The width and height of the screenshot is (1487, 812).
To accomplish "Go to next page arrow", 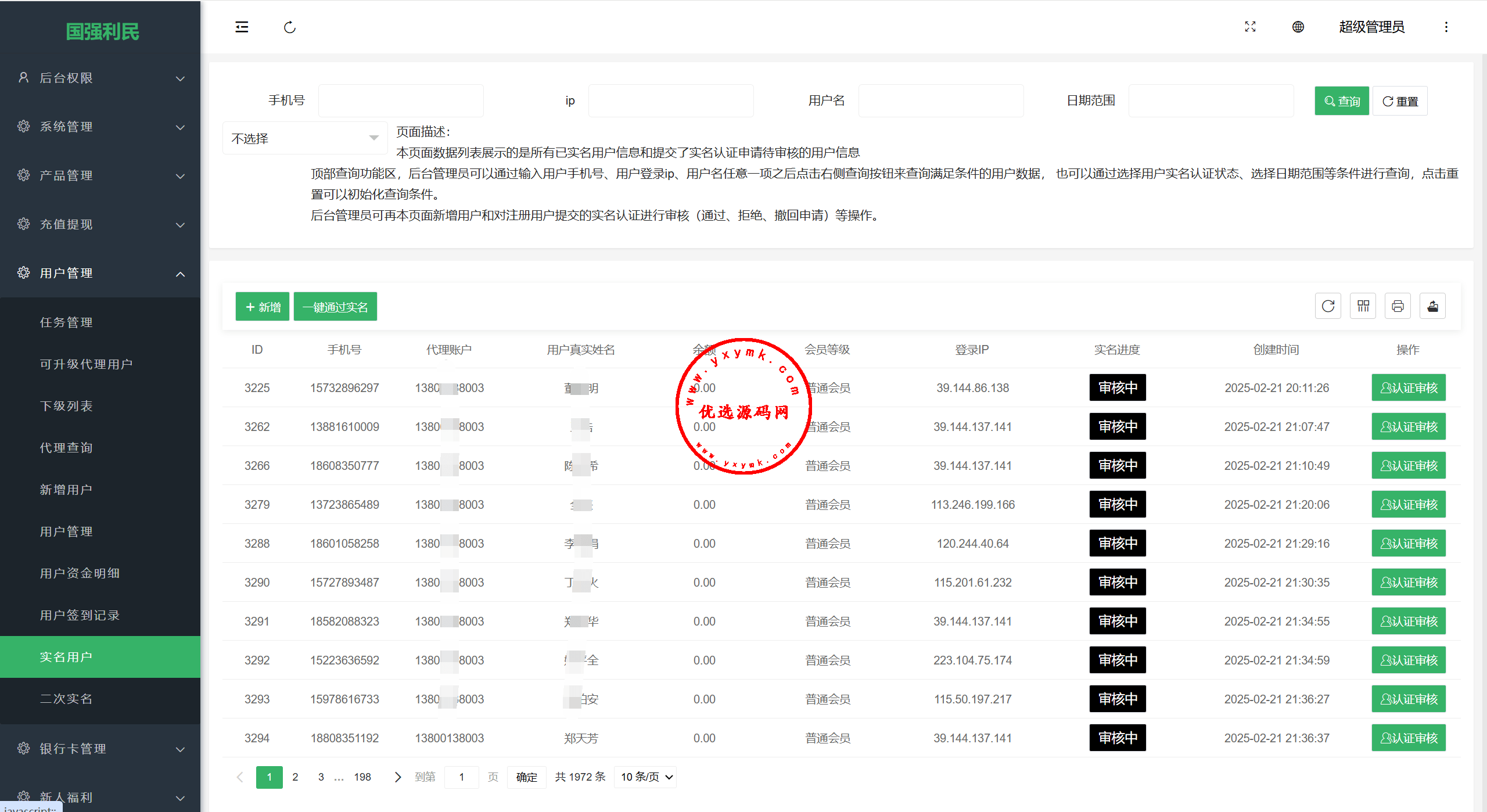I will click(x=398, y=777).
